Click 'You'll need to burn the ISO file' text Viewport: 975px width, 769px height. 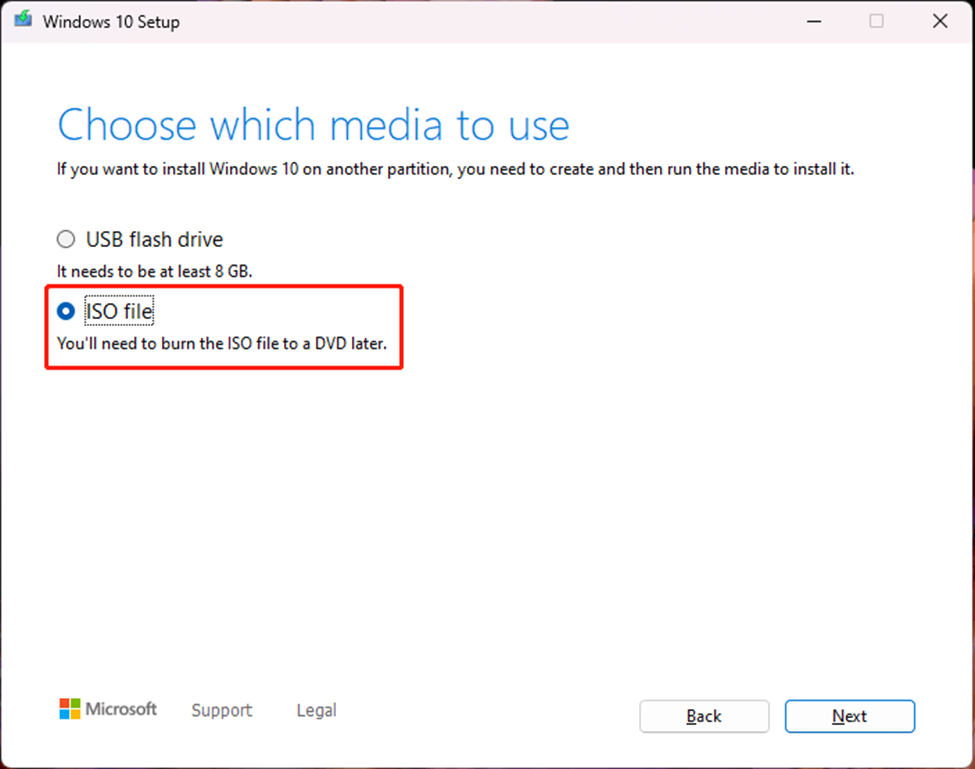tap(221, 343)
